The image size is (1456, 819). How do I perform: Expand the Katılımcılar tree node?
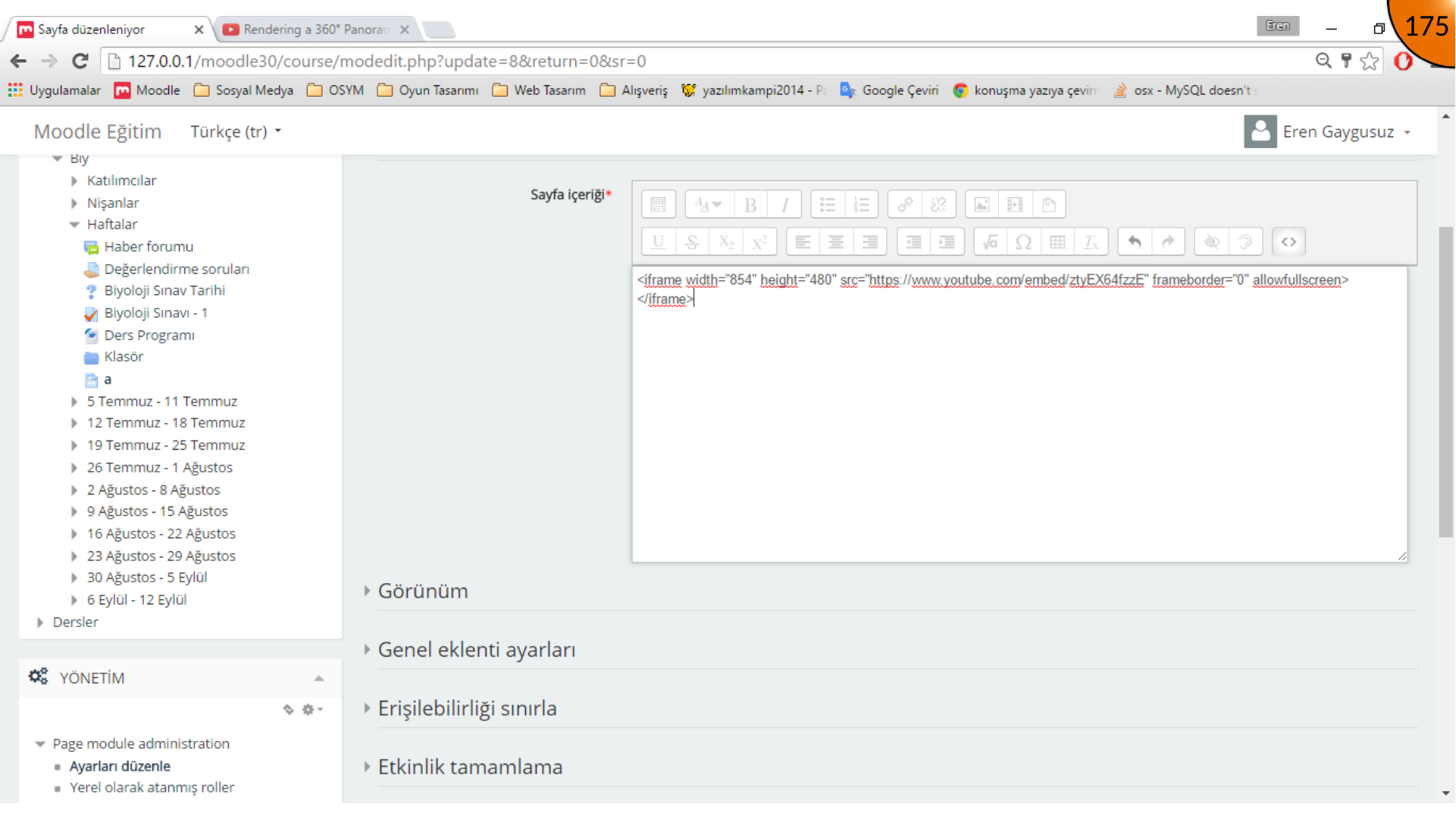[74, 180]
